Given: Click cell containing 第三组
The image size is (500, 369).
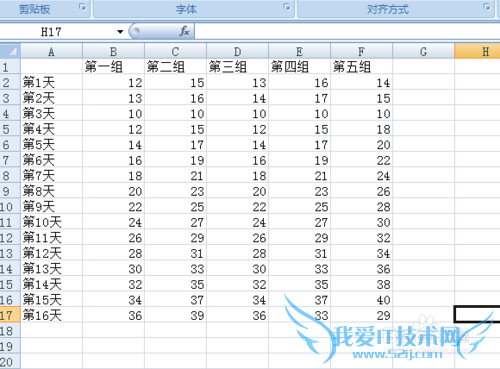Looking at the screenshot, I should [237, 67].
